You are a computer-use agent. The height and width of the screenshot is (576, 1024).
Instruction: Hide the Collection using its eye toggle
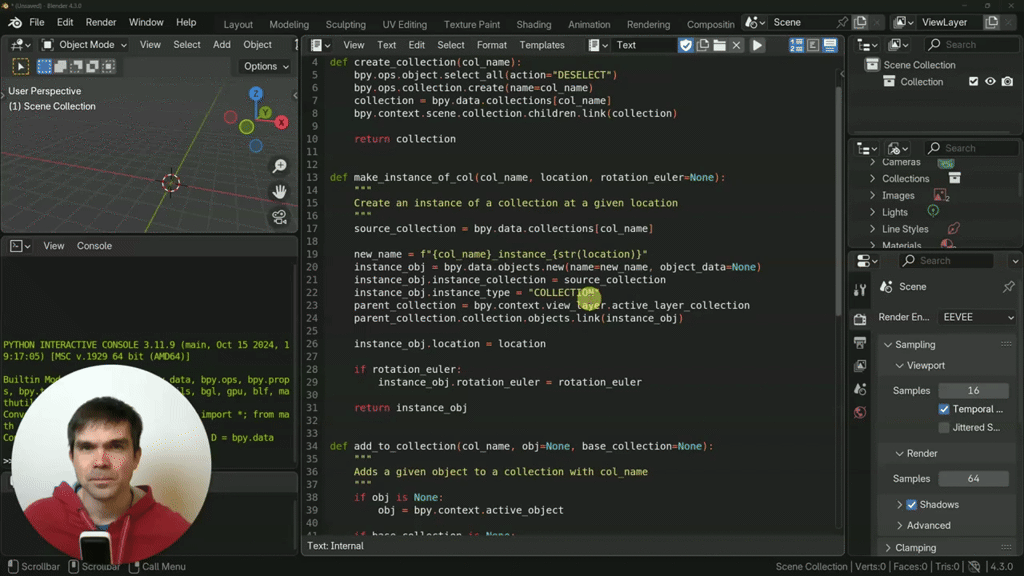(x=990, y=81)
